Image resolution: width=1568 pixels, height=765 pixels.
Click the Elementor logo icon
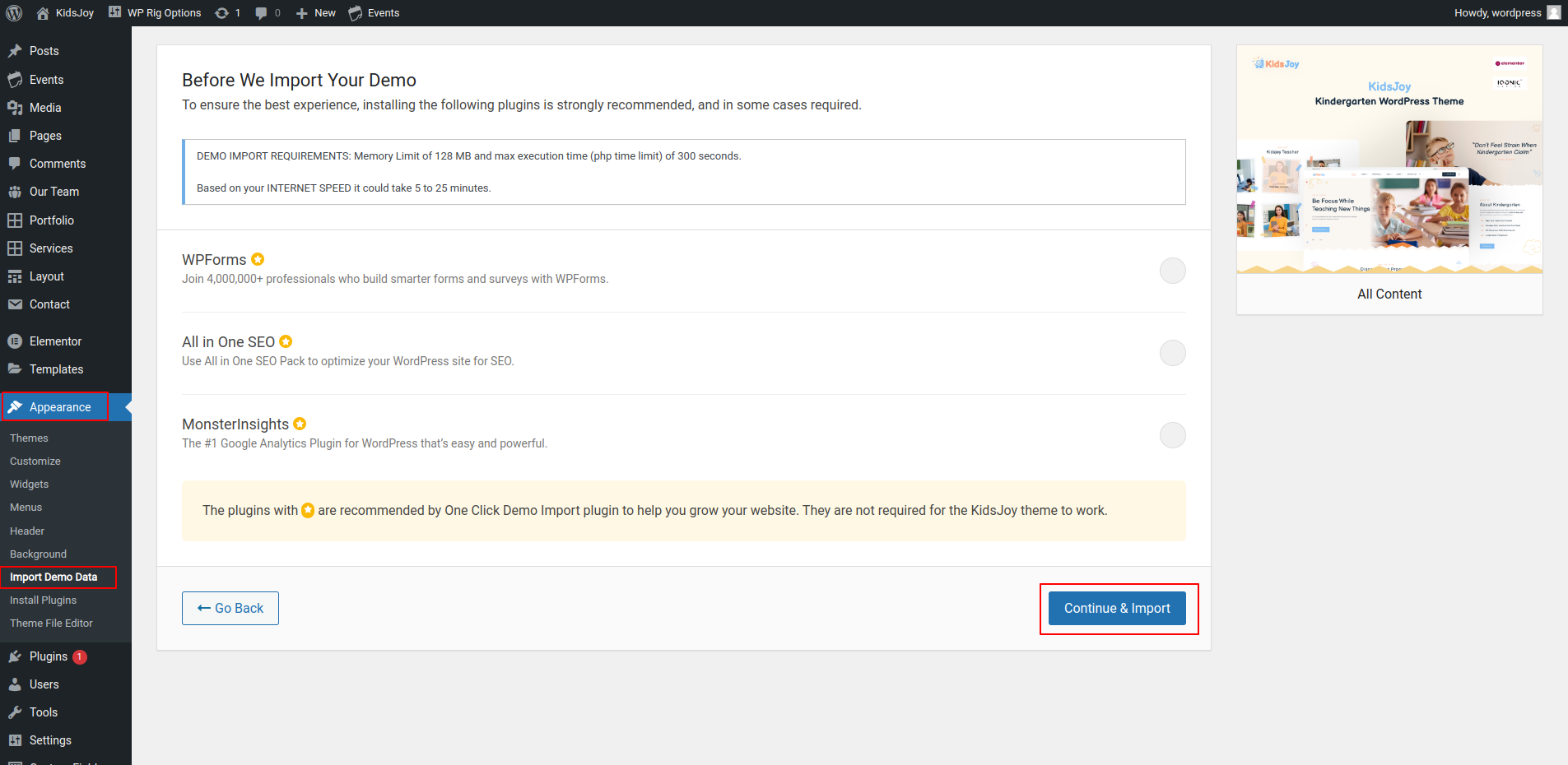[15, 341]
